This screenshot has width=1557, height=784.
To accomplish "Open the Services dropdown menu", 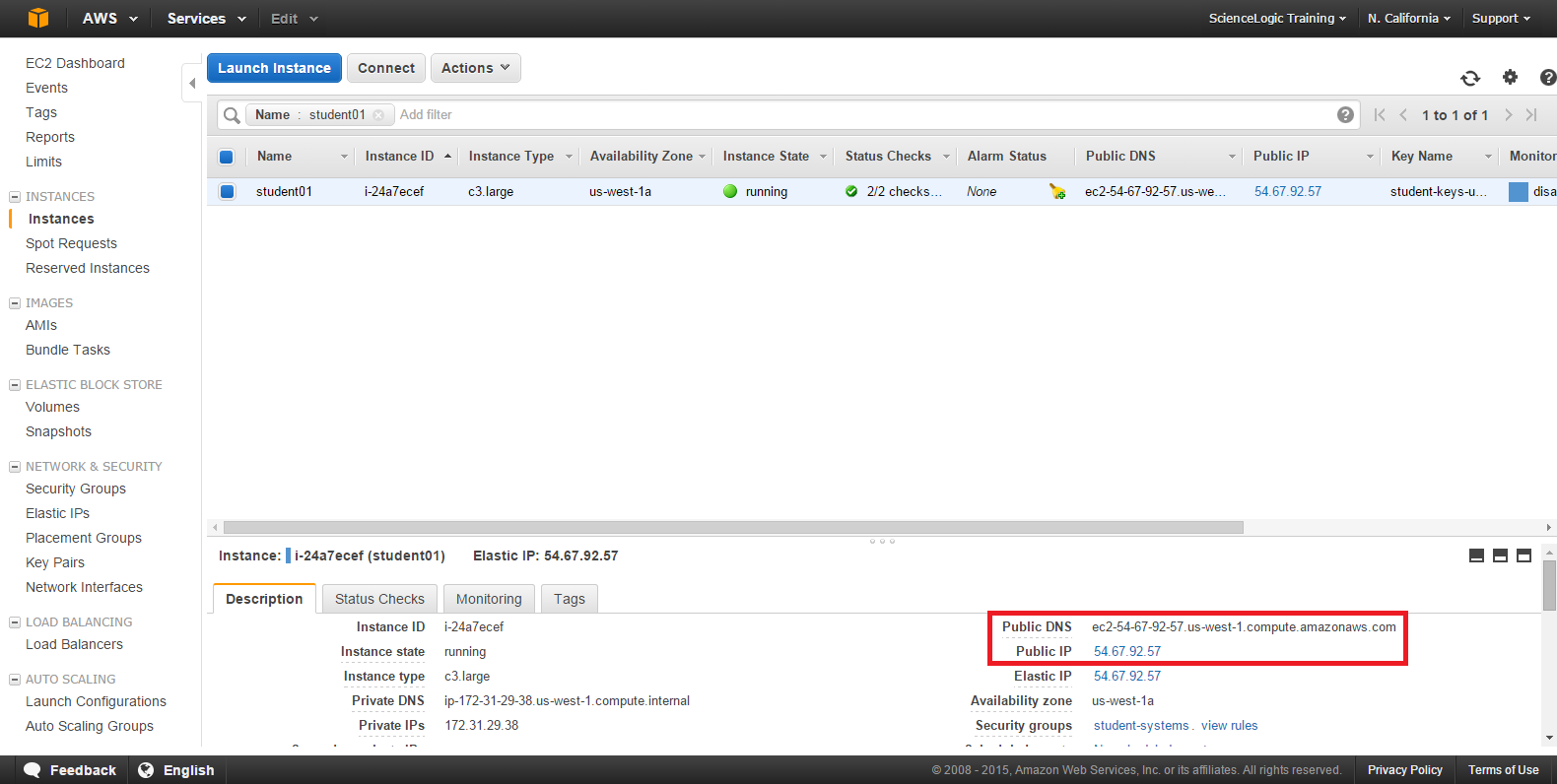I will 206,18.
